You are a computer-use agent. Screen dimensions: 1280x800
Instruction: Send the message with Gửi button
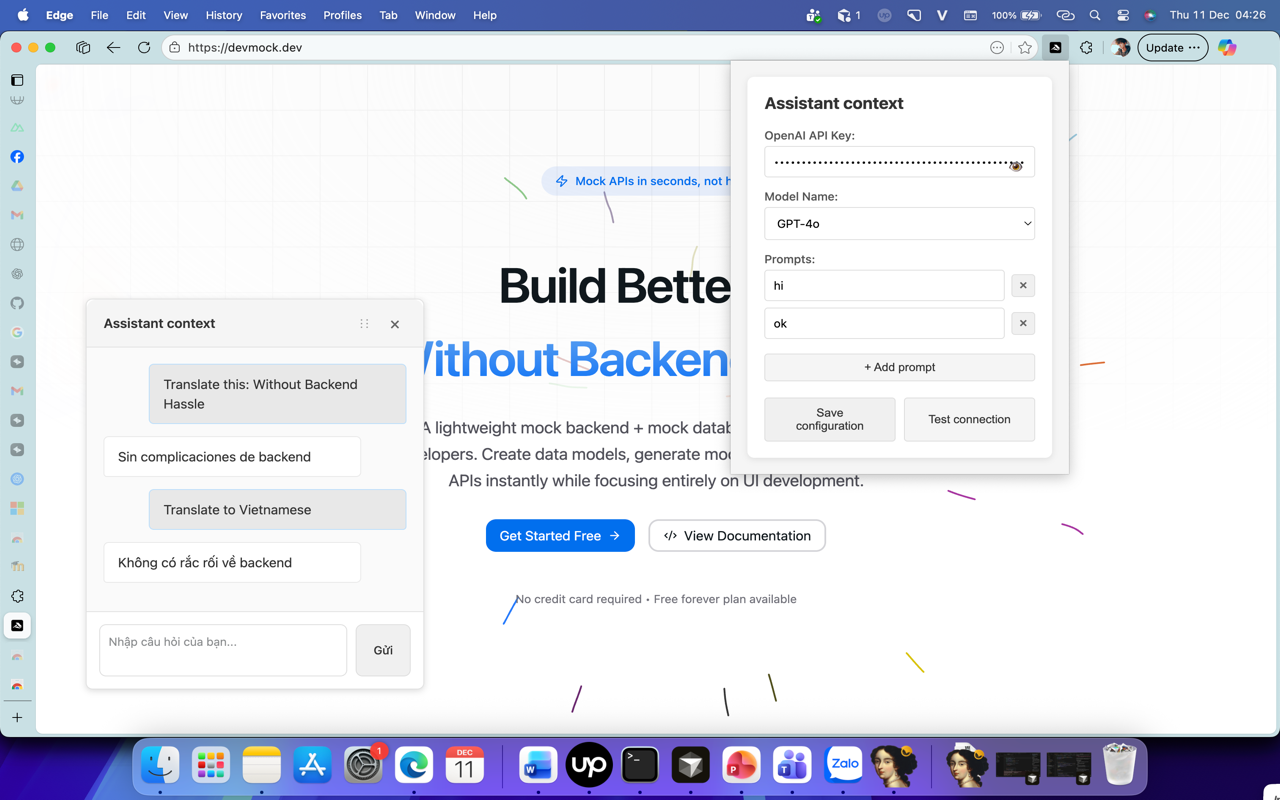point(383,650)
